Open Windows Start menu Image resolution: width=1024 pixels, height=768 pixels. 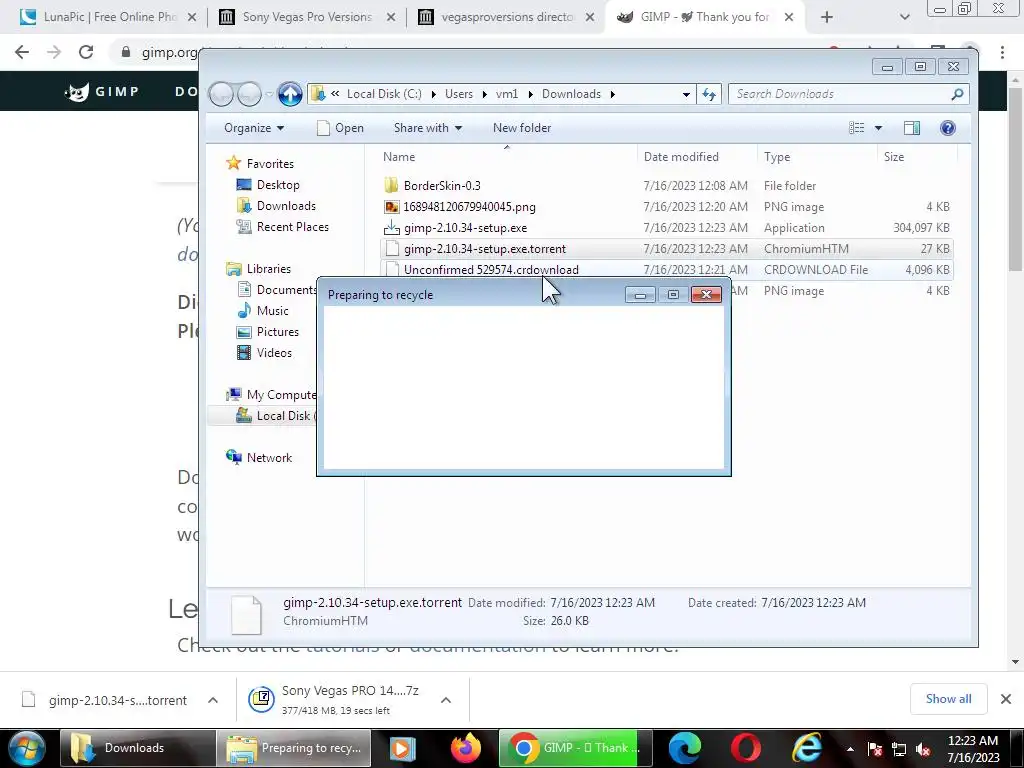[x=27, y=748]
